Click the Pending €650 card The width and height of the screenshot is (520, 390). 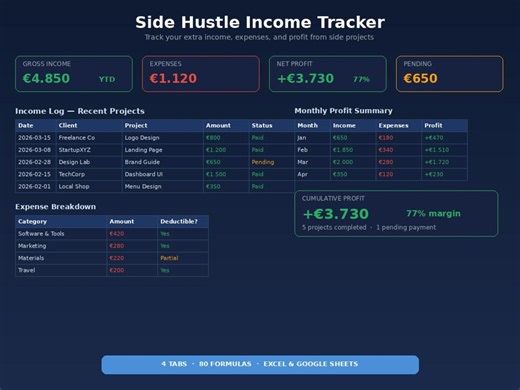click(x=450, y=74)
